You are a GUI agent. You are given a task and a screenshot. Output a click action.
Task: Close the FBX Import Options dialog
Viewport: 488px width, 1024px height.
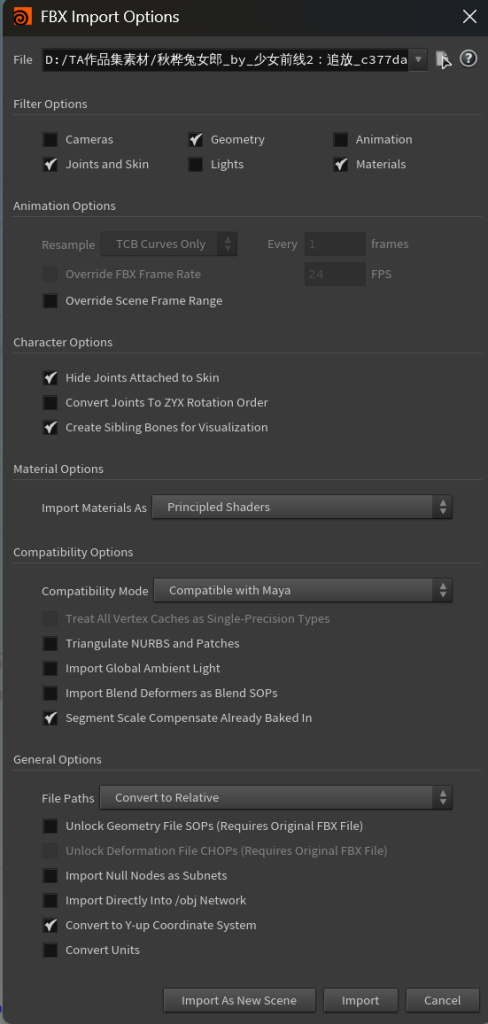[469, 17]
